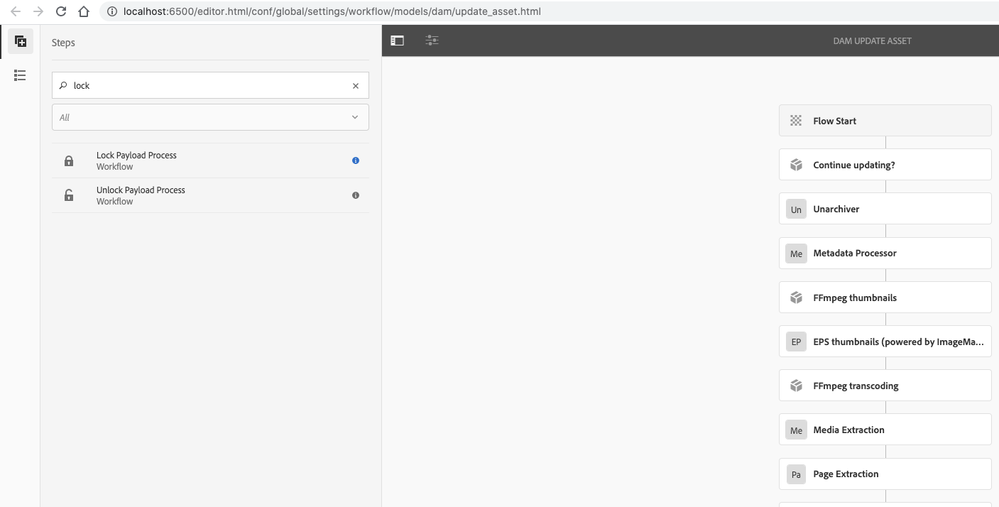The height and width of the screenshot is (507, 999).
Task: Open workflow model properties sliders icon
Action: (x=432, y=41)
